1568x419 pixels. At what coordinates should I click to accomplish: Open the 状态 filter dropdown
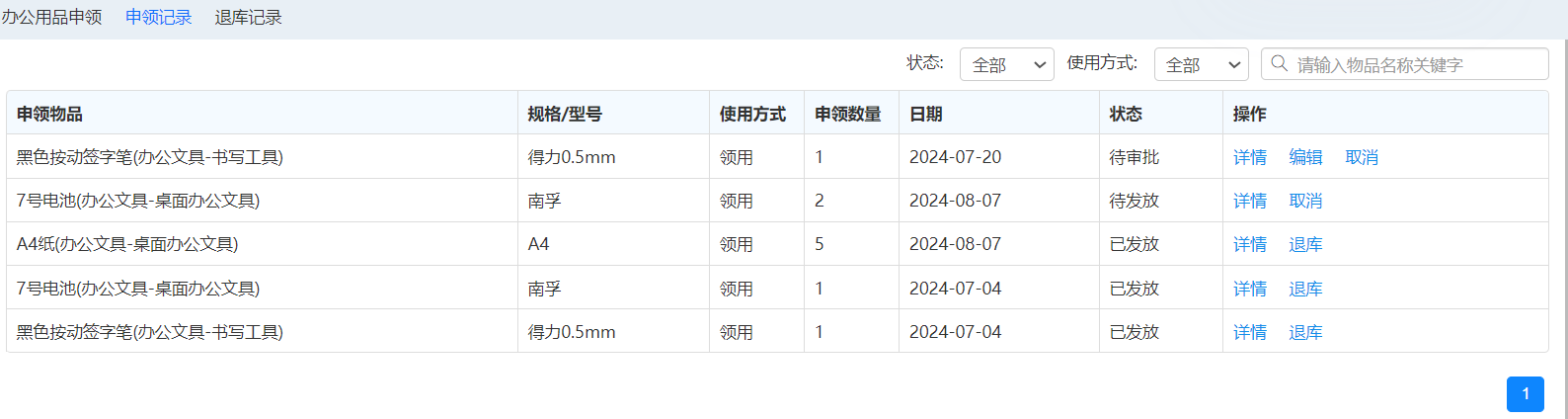pyautogui.click(x=1006, y=64)
